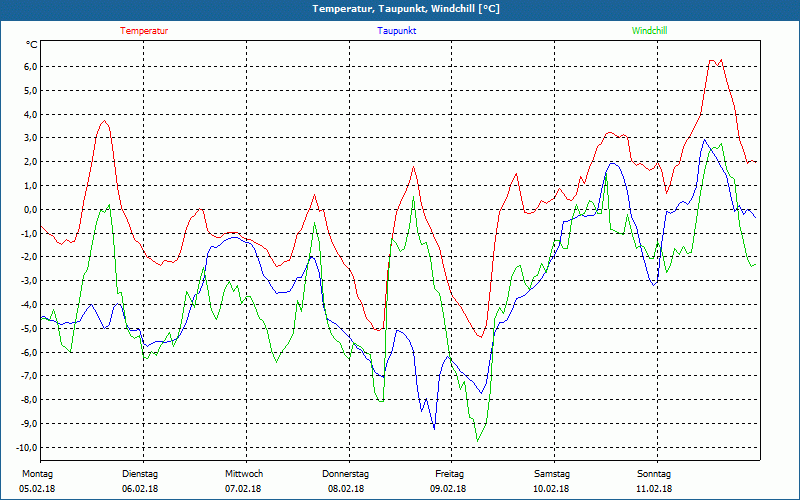
Task: Click the 09.02.18 date label
Action: [448, 489]
